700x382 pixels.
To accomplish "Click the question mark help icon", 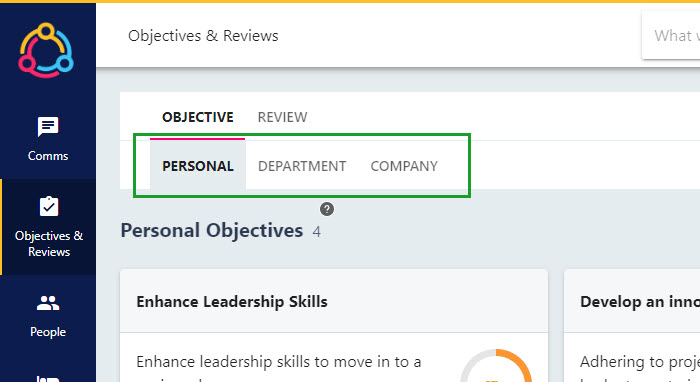I will [x=327, y=209].
